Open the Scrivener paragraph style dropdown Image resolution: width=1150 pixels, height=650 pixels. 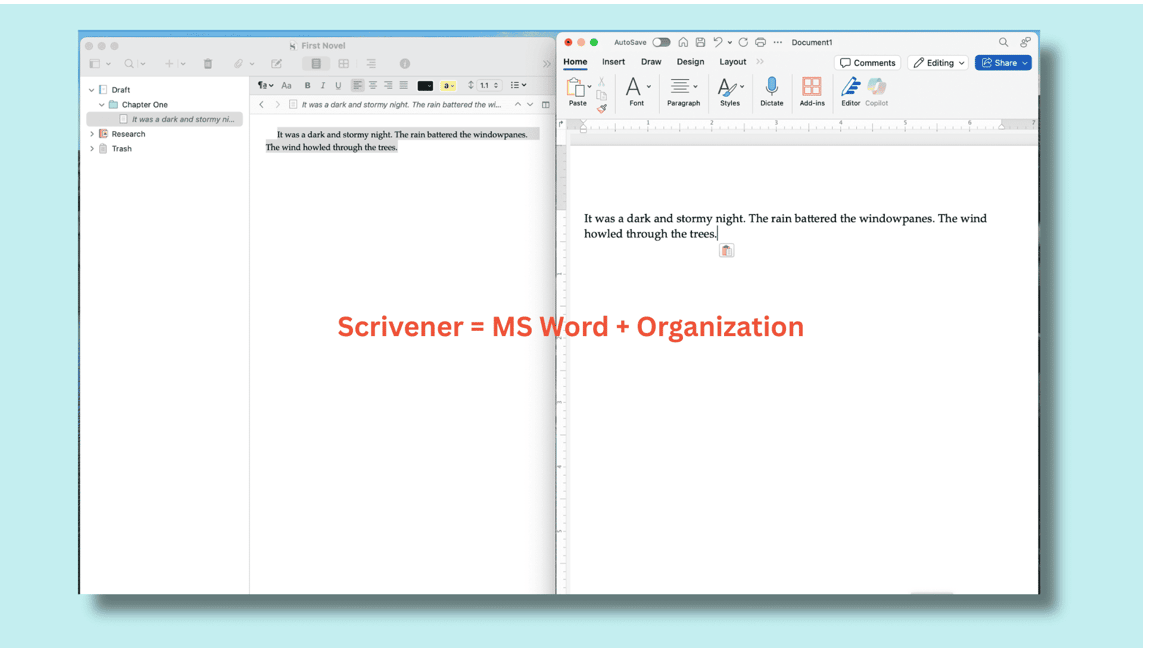point(265,86)
